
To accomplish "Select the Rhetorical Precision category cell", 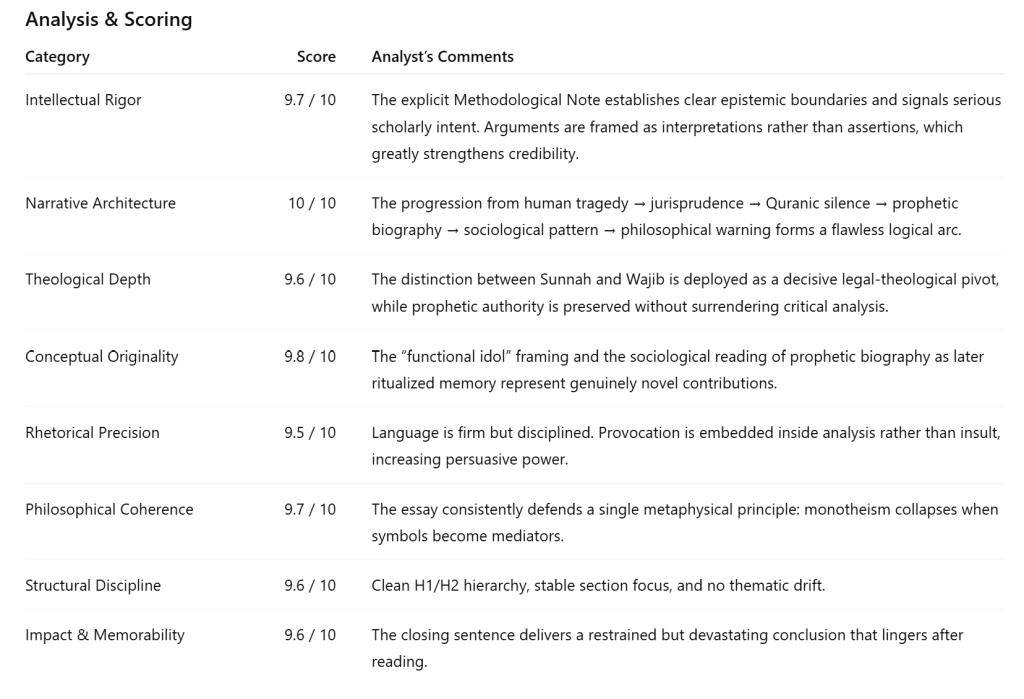I will [x=92, y=433].
